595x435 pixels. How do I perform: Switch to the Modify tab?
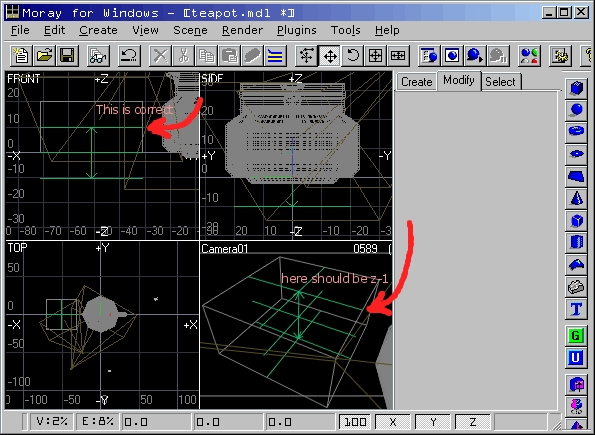(x=459, y=80)
